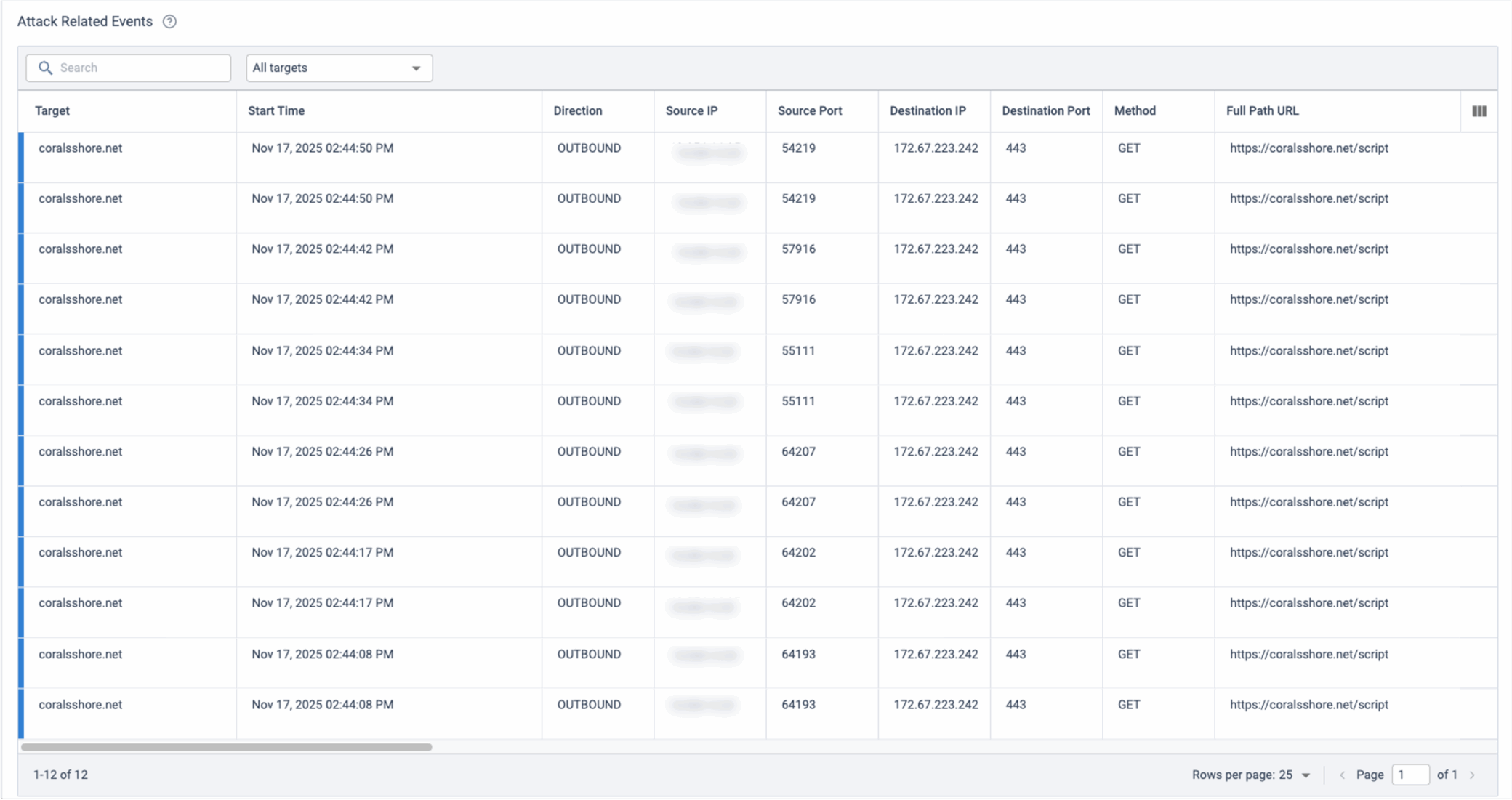
Task: Open the URL in source port 57916 row
Action: [x=1308, y=249]
